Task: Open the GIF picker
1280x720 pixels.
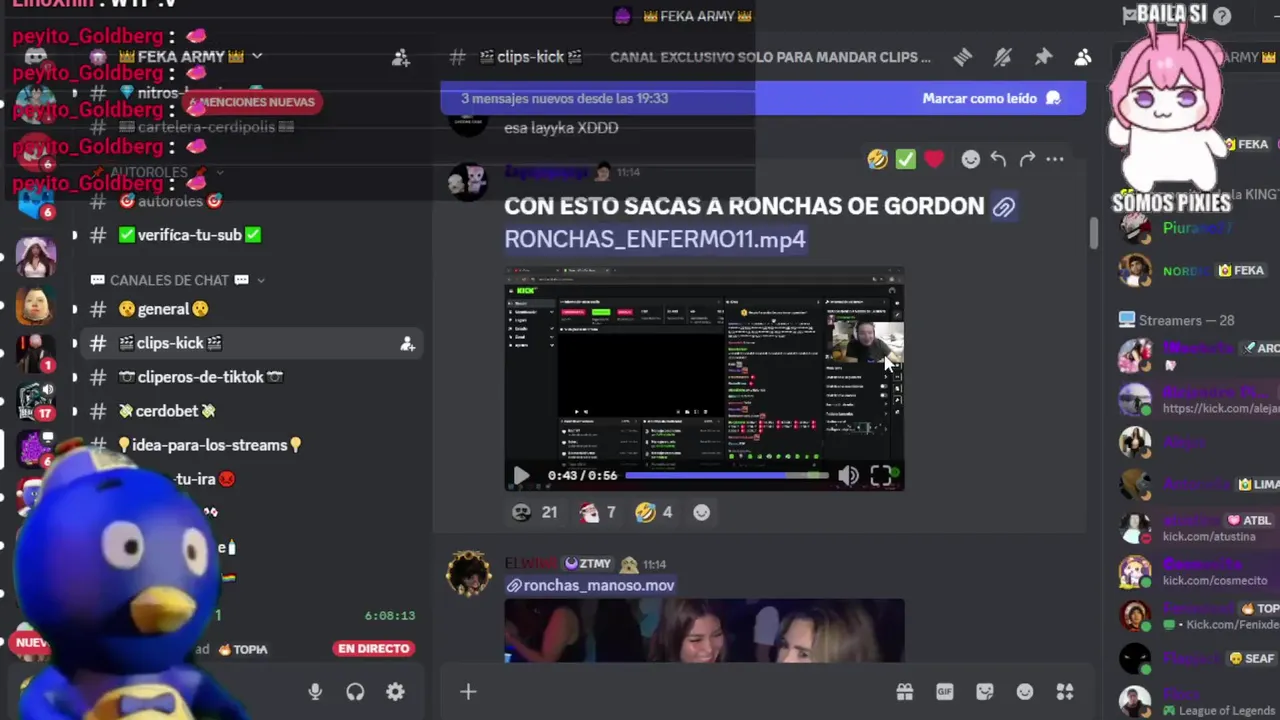Action: click(x=945, y=691)
